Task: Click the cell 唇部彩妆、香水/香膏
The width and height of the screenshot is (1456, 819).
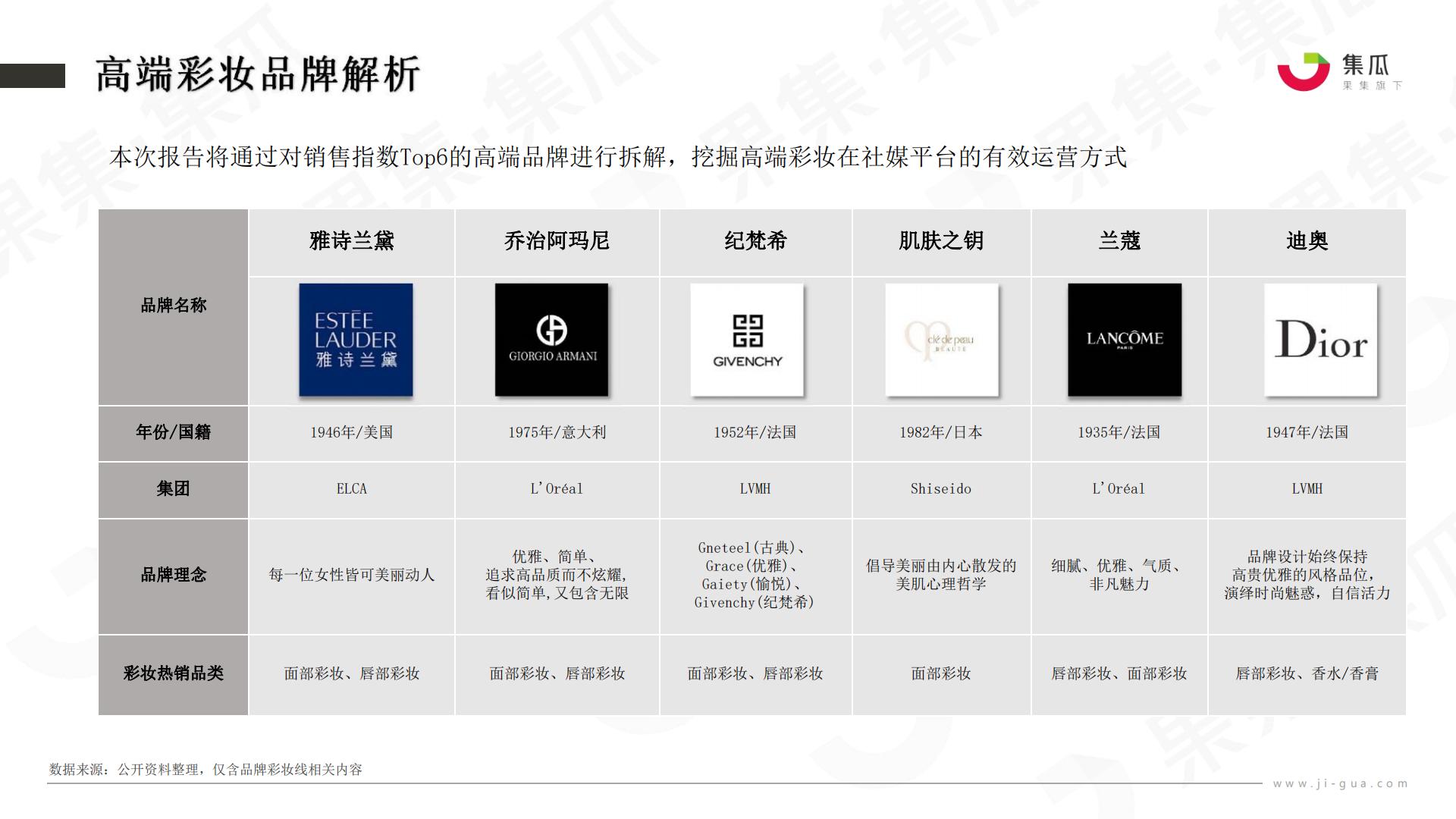Action: pyautogui.click(x=1307, y=673)
